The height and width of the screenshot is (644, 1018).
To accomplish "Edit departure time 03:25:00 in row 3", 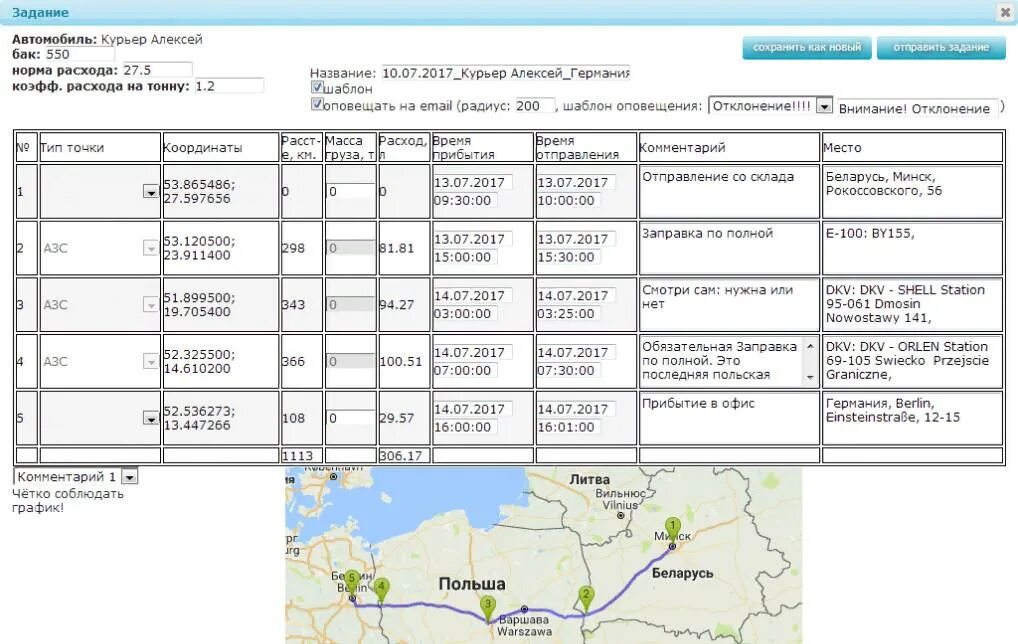I will point(569,314).
